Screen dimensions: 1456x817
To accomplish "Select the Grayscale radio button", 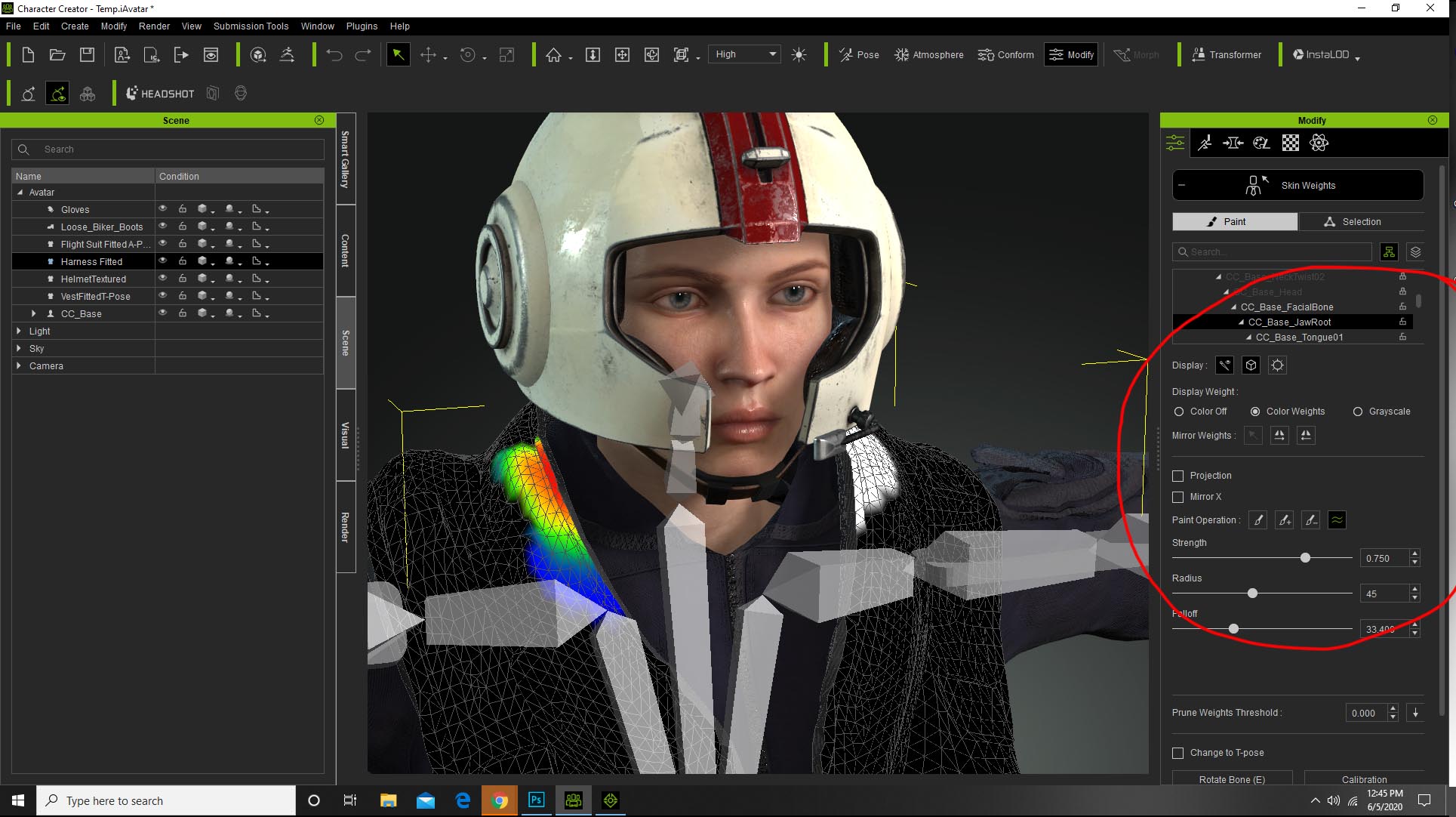I will 1358,412.
